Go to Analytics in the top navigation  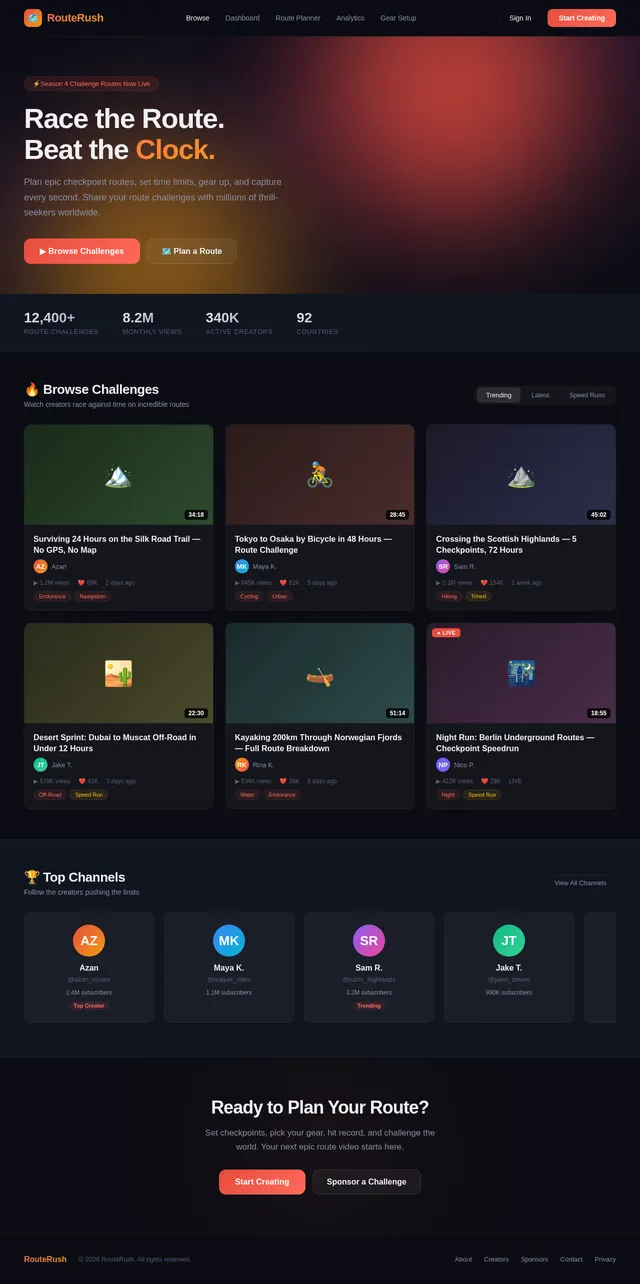pos(350,18)
